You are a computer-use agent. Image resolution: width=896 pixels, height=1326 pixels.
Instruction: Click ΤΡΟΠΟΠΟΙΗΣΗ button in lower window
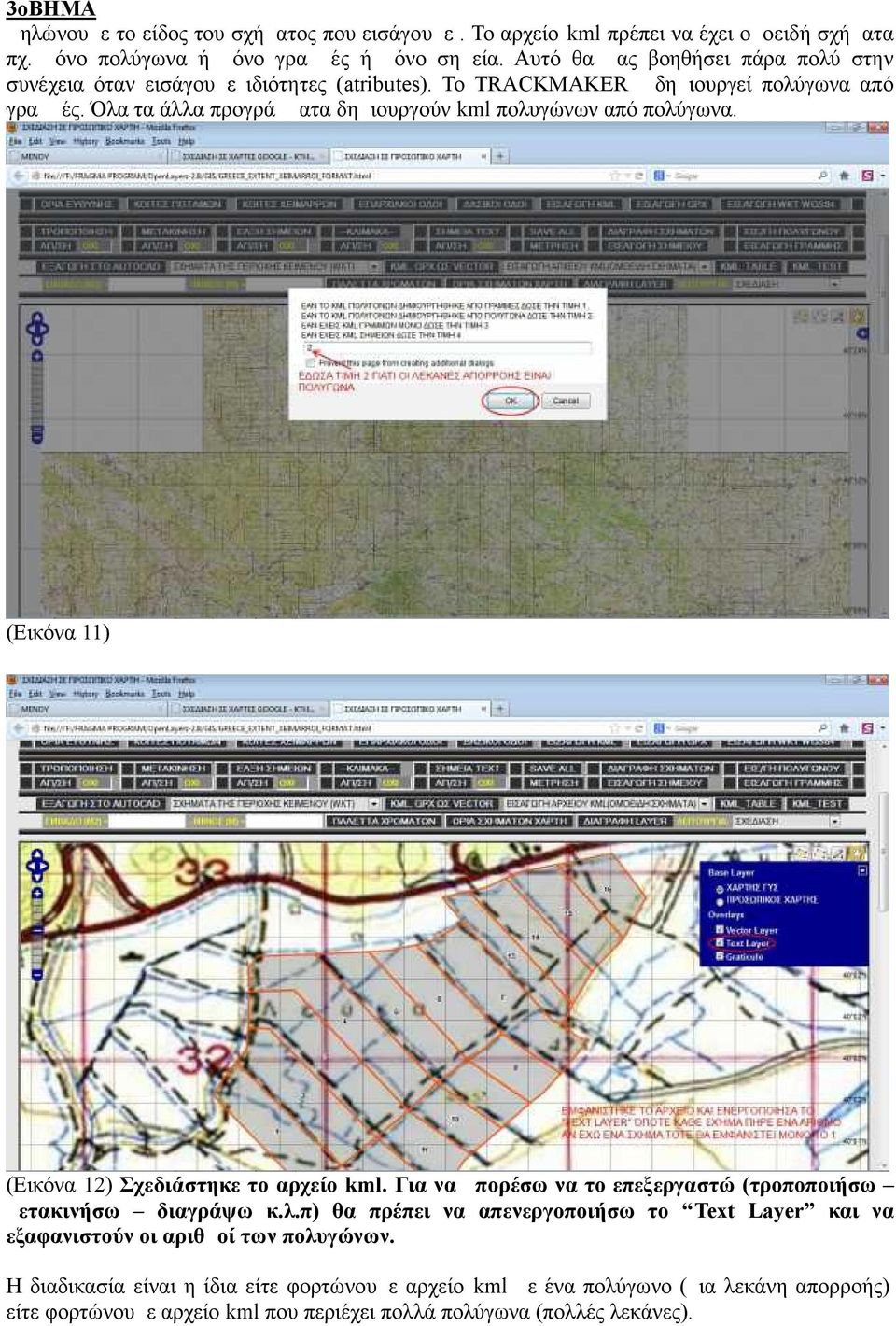pyautogui.click(x=77, y=769)
